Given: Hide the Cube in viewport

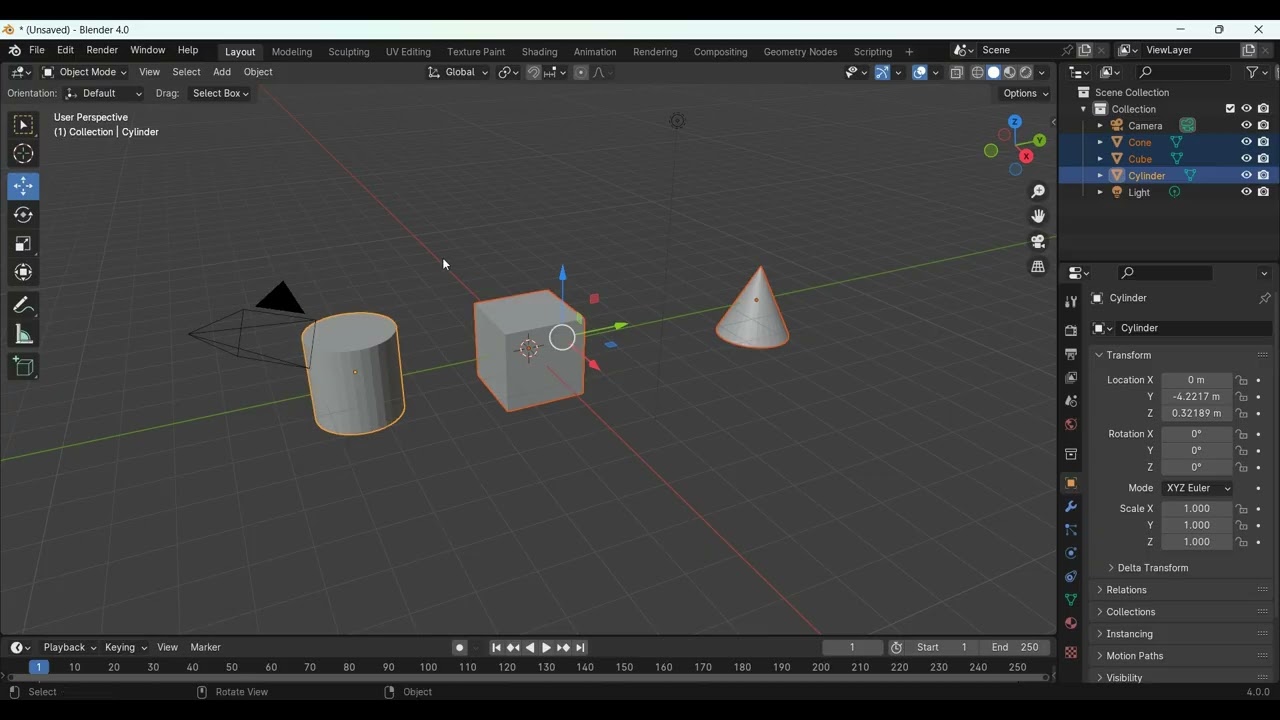Looking at the screenshot, I should pos(1246,159).
